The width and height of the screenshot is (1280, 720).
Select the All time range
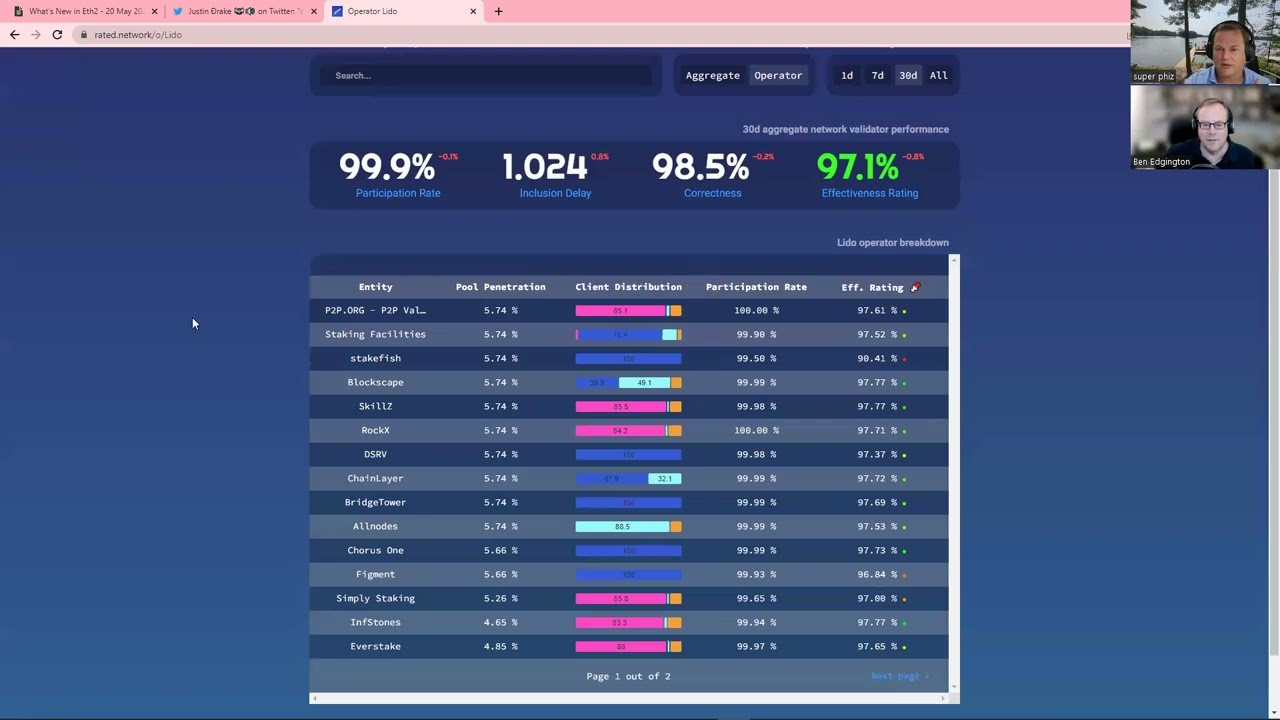[938, 75]
